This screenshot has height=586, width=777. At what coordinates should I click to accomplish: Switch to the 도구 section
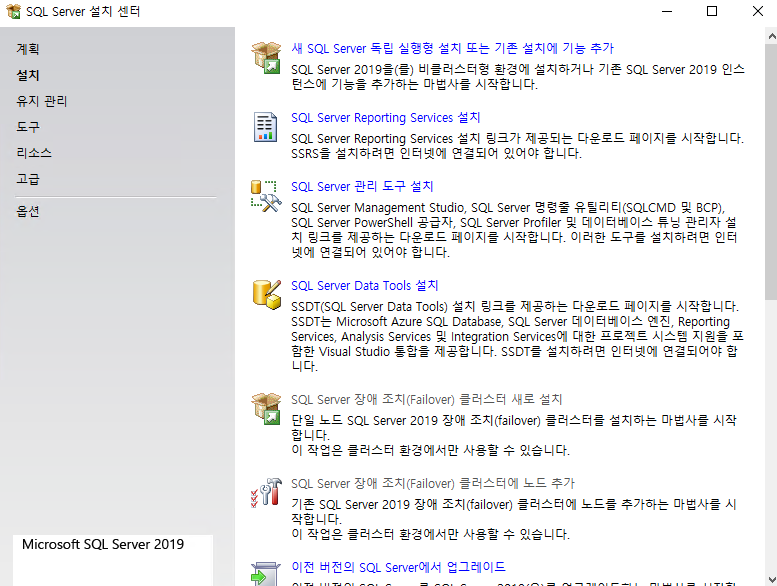(28, 127)
